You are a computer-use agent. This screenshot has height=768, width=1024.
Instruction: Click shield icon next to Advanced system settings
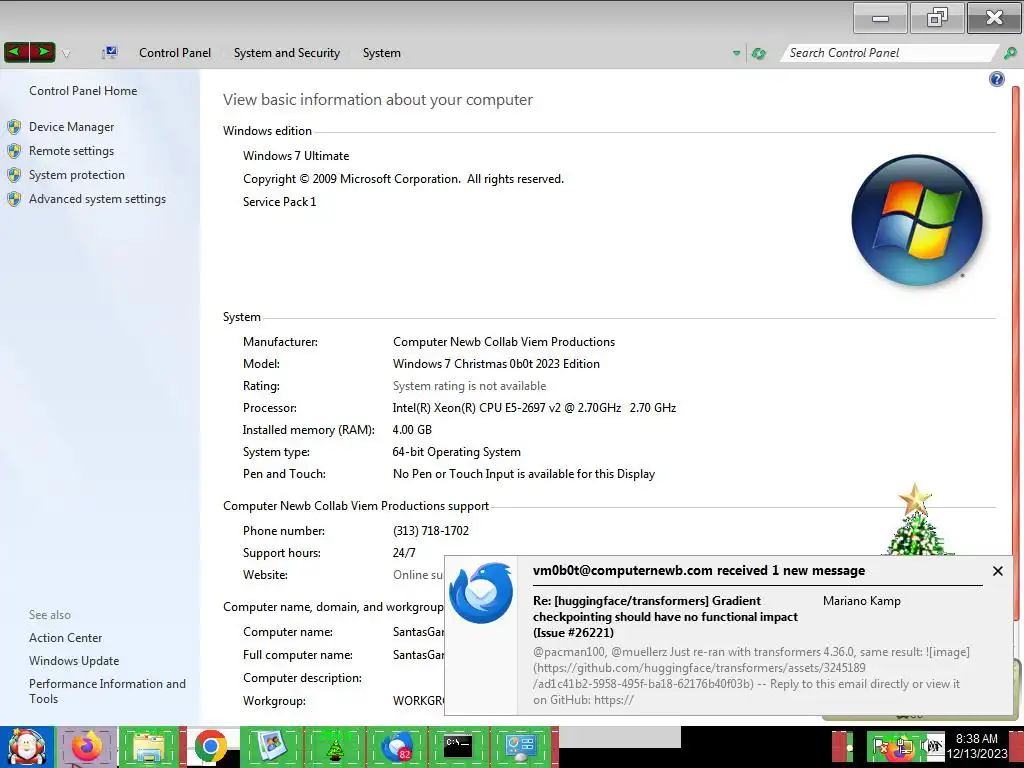[x=14, y=199]
